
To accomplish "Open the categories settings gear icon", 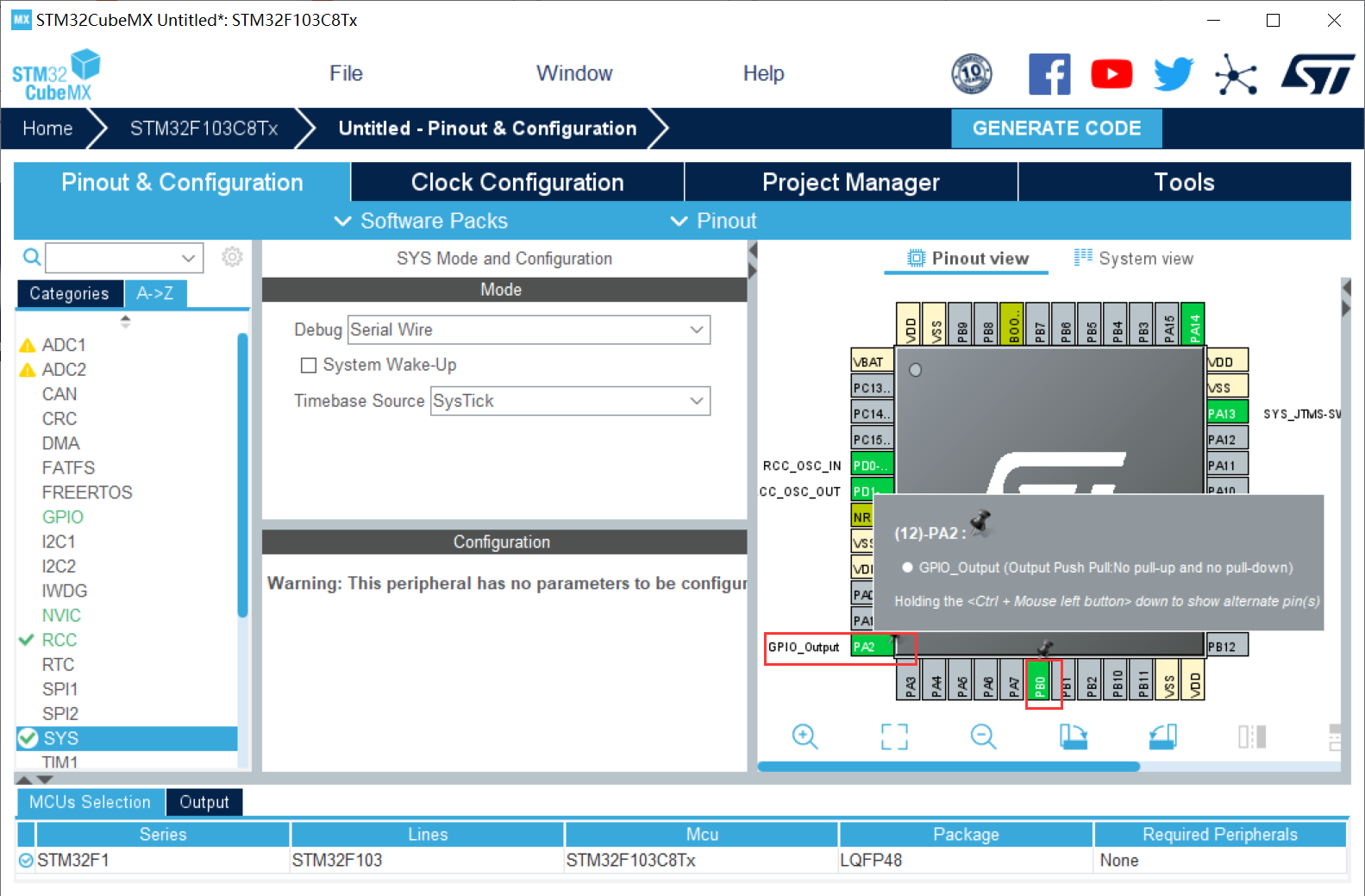I will (x=232, y=257).
